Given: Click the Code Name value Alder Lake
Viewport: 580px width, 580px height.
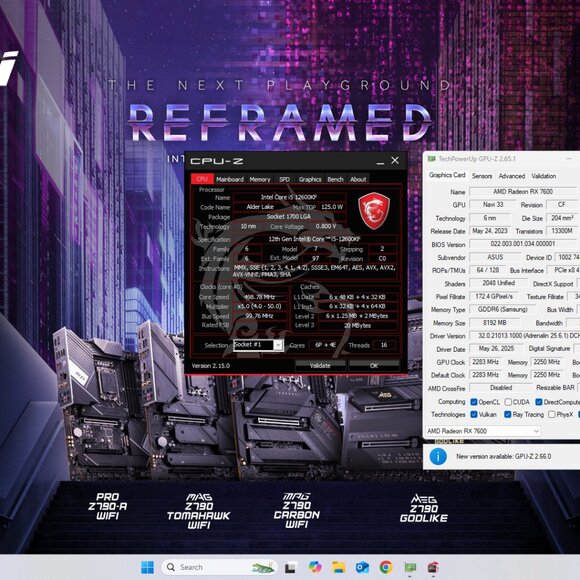Looking at the screenshot, I should point(260,207).
